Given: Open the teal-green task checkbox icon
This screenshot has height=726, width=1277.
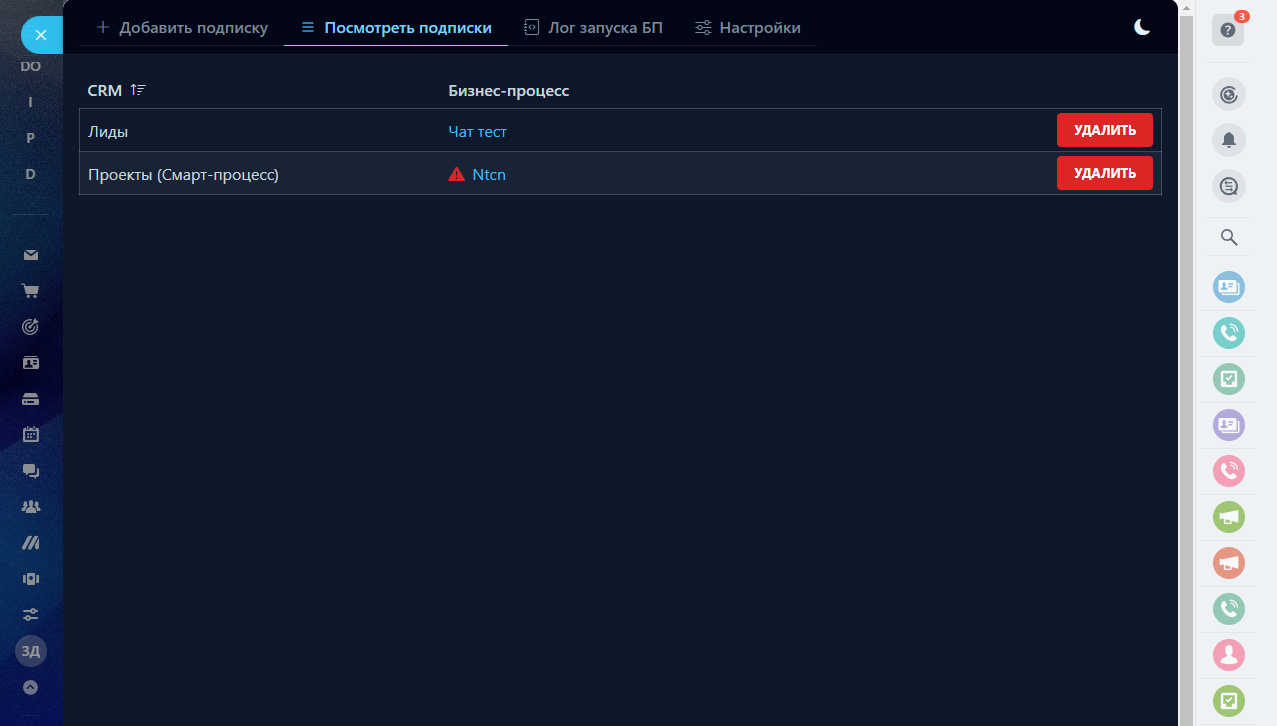Looking at the screenshot, I should pyautogui.click(x=1229, y=379).
